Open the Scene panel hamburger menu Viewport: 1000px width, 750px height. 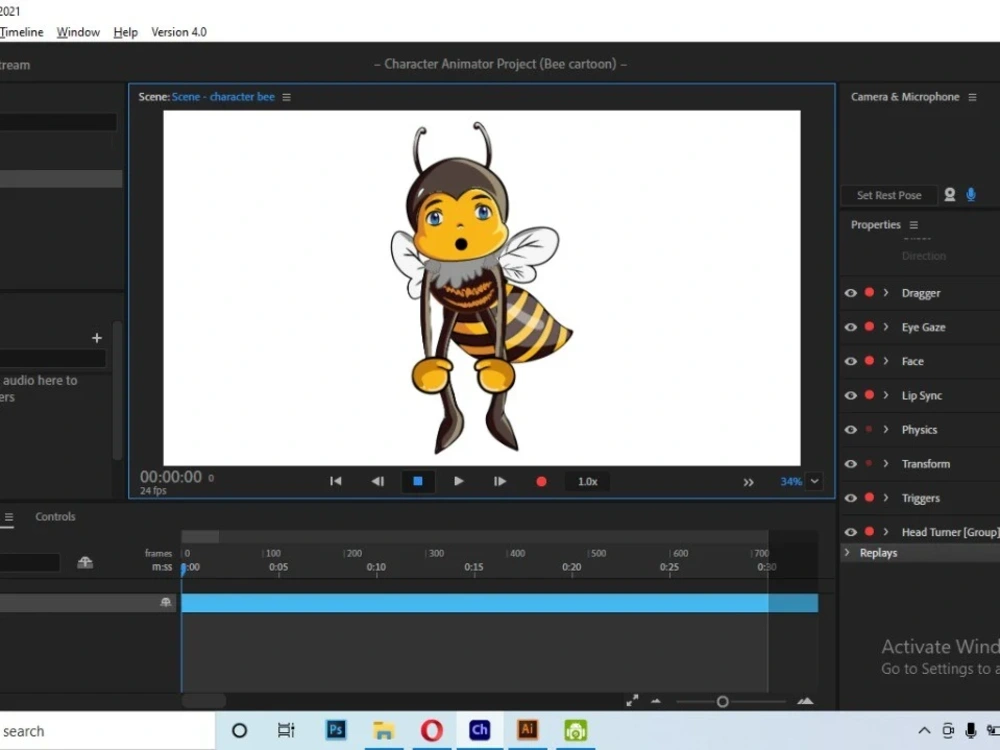pos(286,97)
